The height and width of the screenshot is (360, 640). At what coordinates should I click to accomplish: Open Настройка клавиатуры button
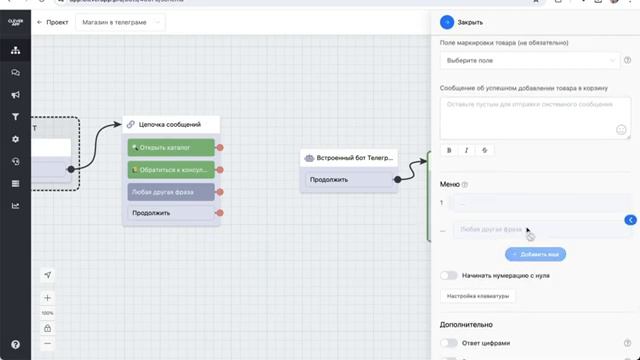478,296
